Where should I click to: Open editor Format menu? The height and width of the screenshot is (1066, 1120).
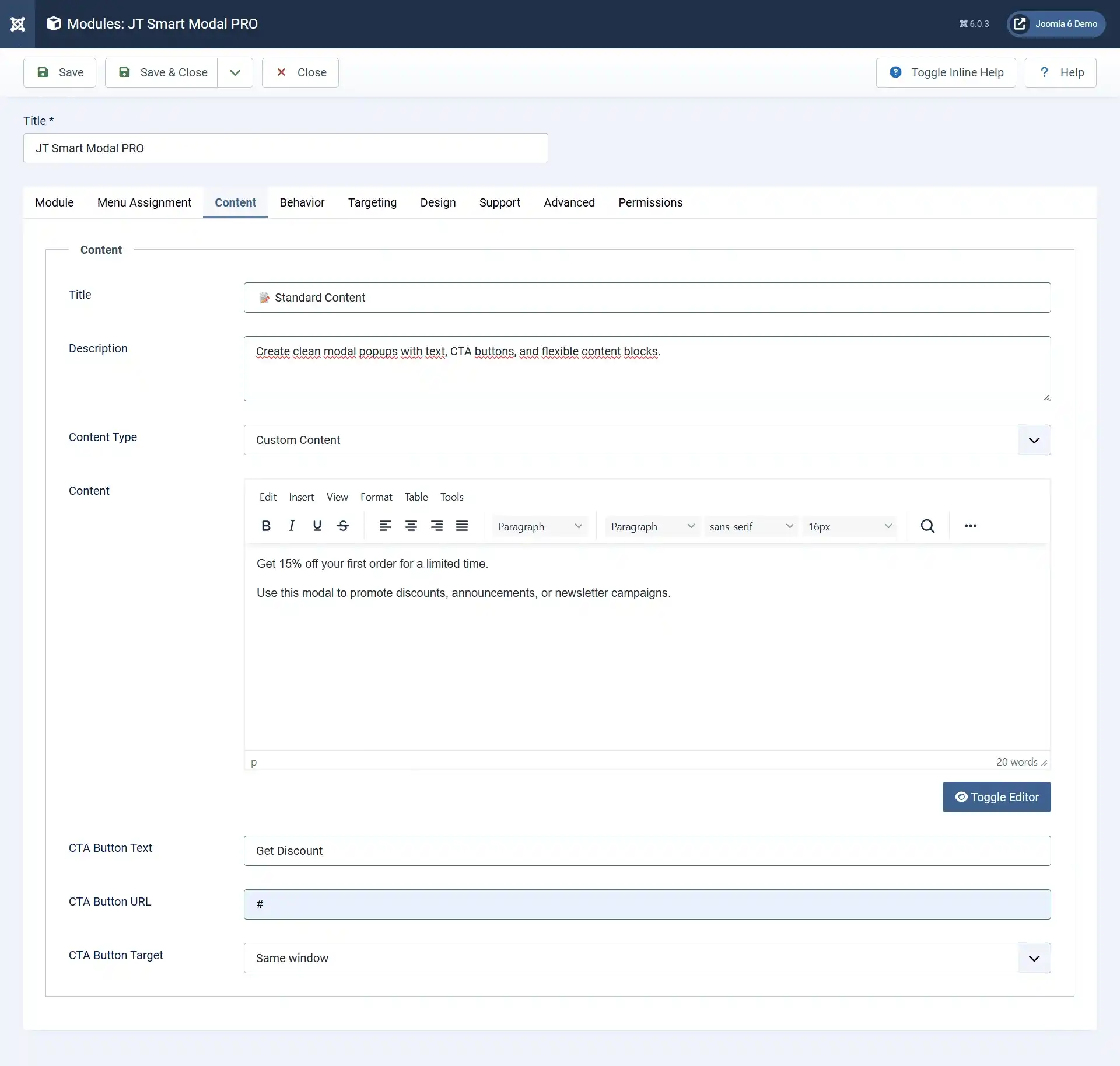point(376,497)
